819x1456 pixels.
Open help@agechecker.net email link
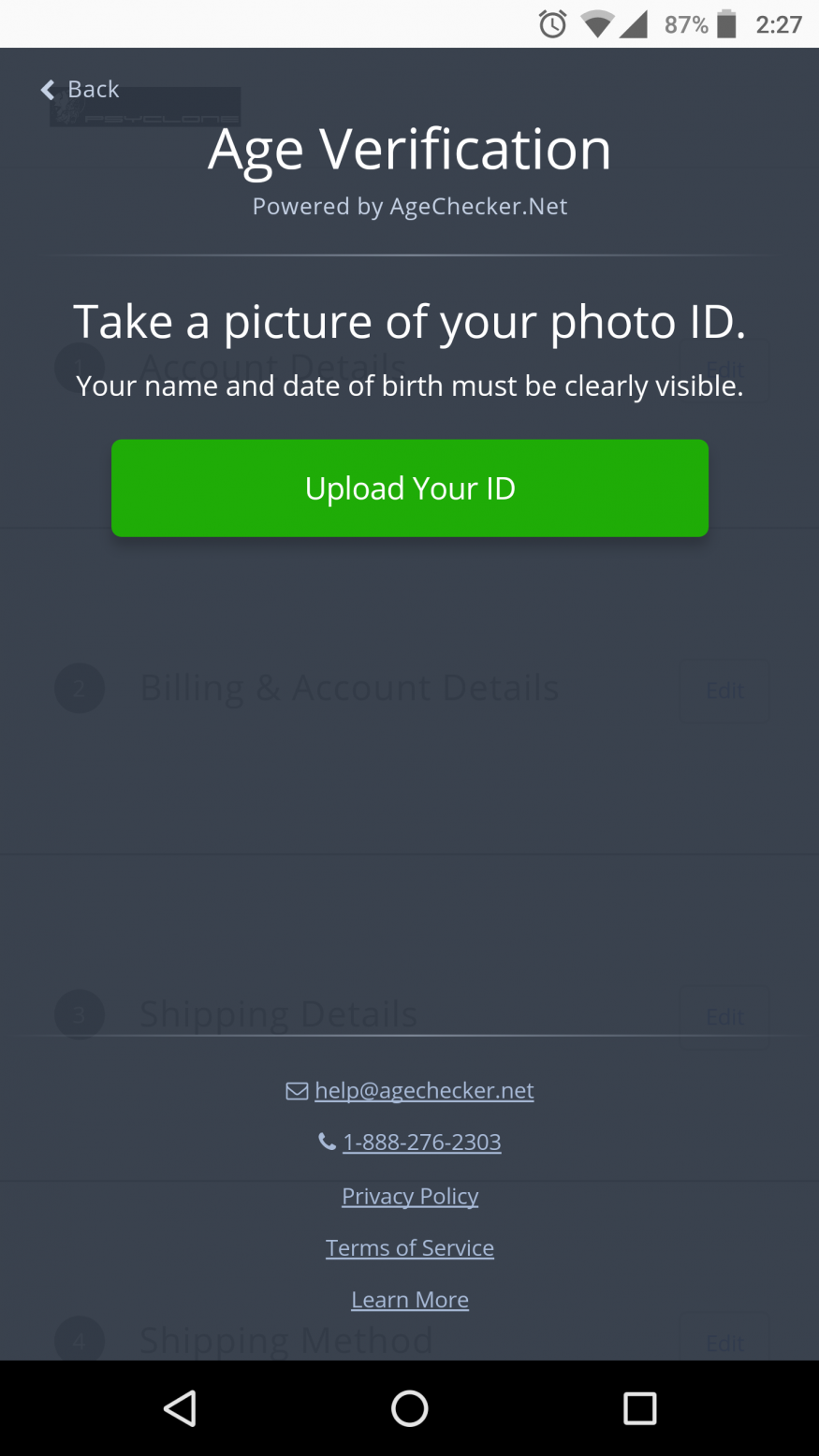424,1090
